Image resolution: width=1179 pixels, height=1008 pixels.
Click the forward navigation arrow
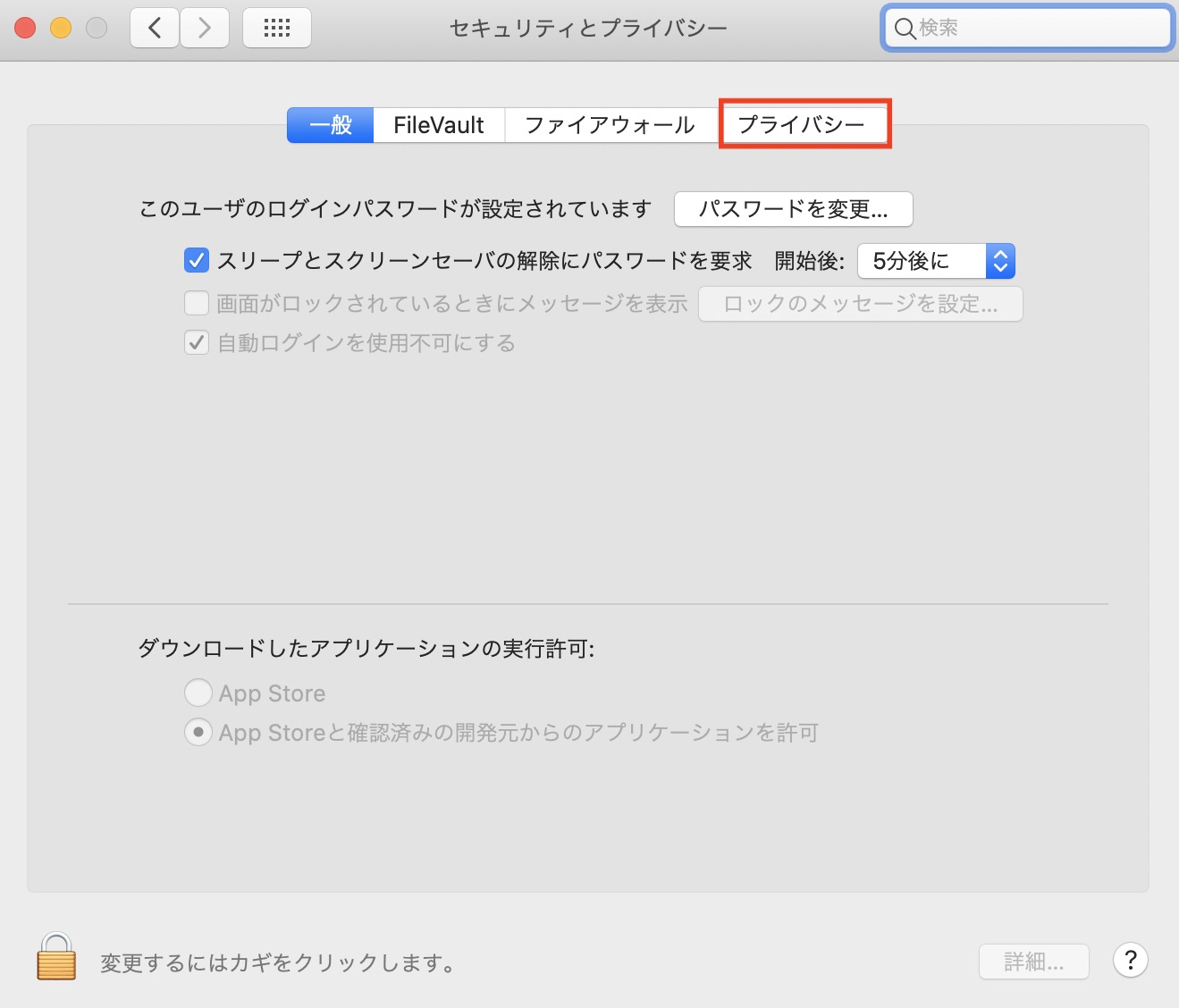[205, 29]
